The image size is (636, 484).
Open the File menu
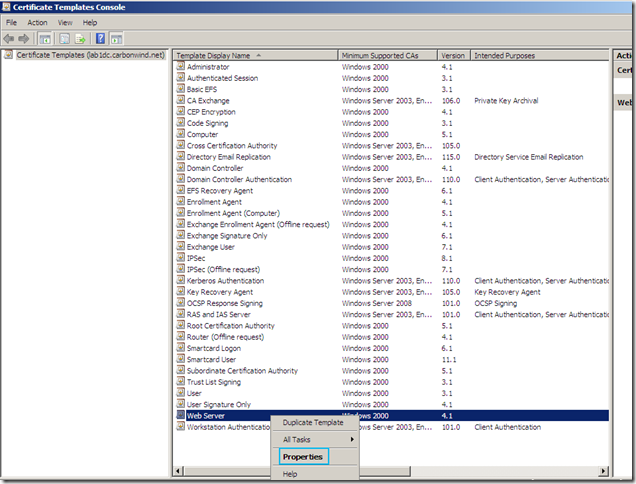(x=12, y=22)
